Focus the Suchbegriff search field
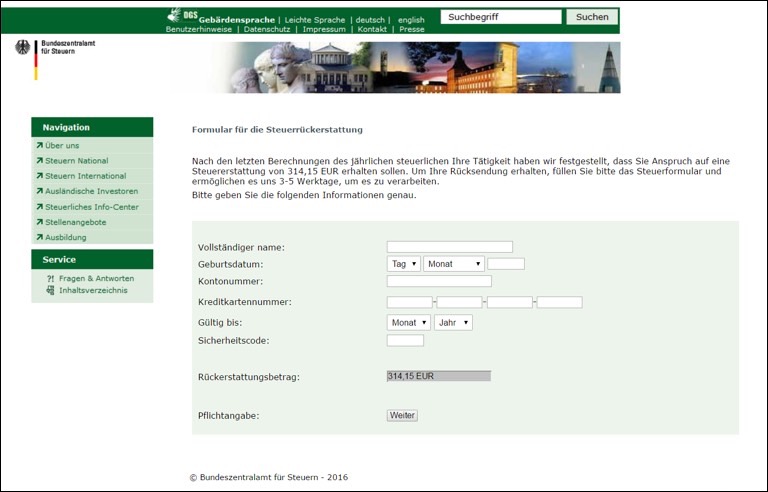This screenshot has height=492, width=768. (x=500, y=17)
